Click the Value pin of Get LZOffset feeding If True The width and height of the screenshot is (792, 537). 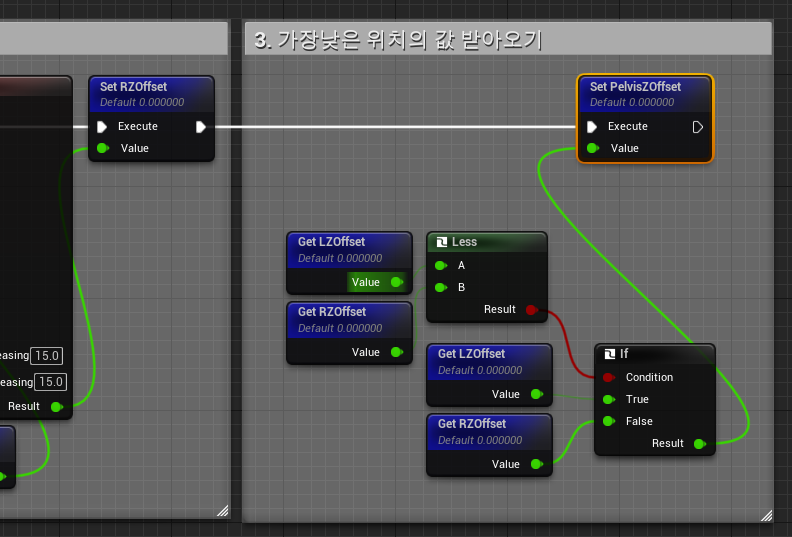coord(537,394)
